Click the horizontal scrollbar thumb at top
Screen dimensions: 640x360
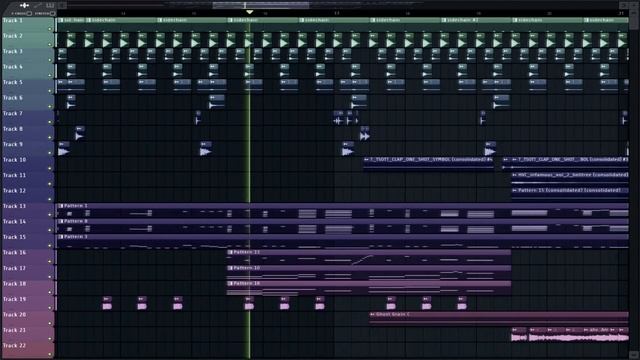[260, 5]
